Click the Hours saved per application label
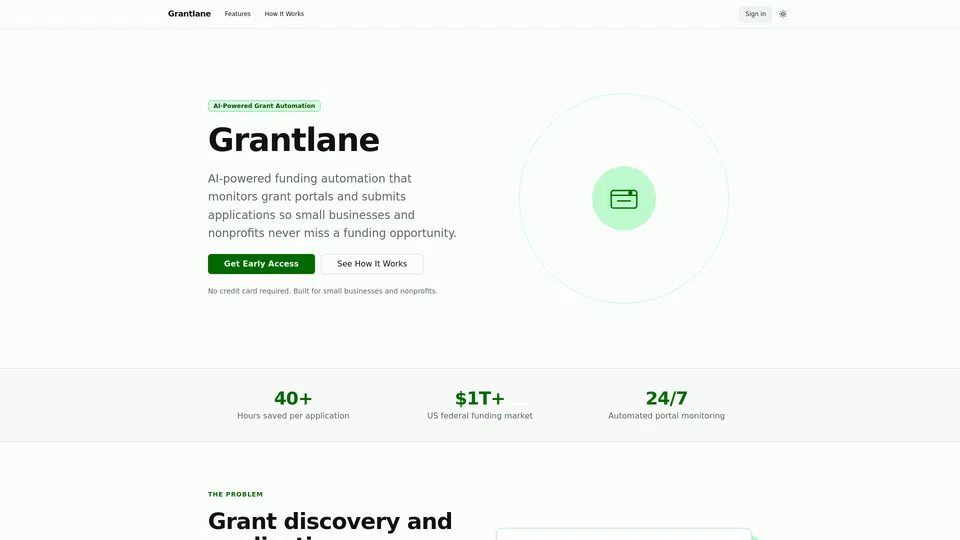960x540 pixels. point(293,416)
